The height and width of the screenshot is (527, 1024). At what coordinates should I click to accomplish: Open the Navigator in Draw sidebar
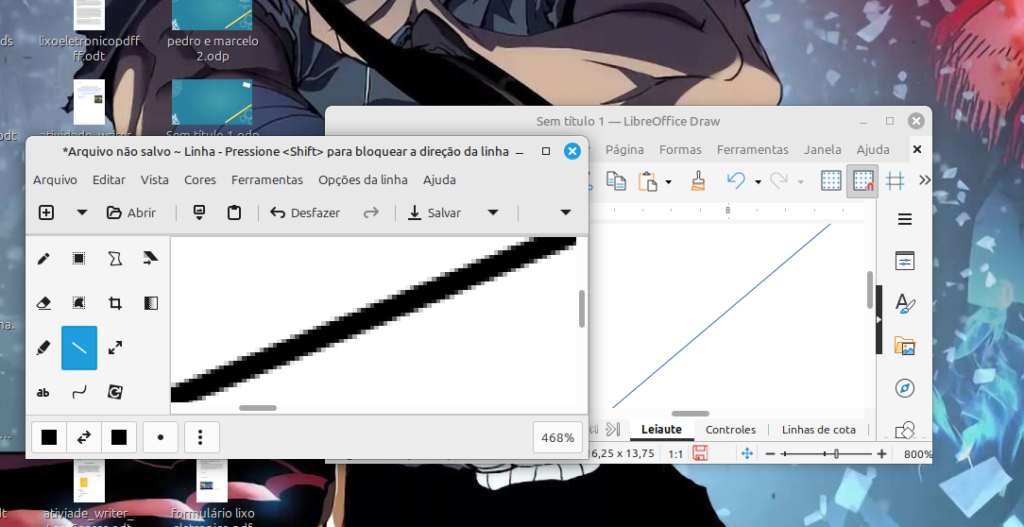pos(904,388)
